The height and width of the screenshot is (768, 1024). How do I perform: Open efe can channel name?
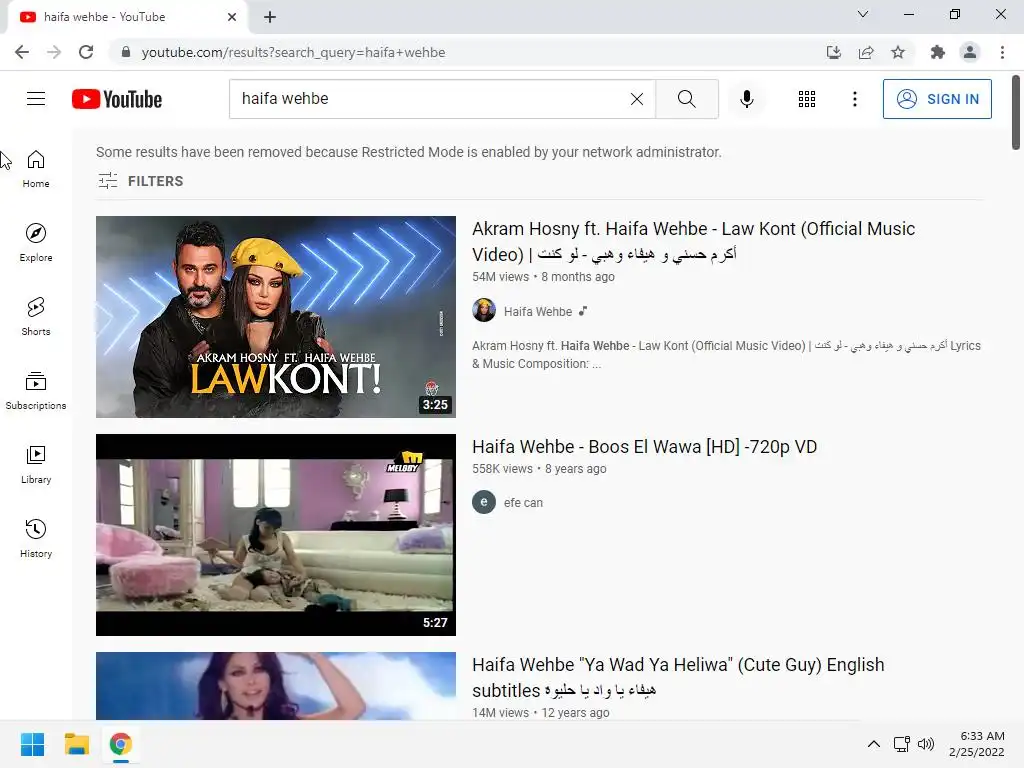point(523,502)
